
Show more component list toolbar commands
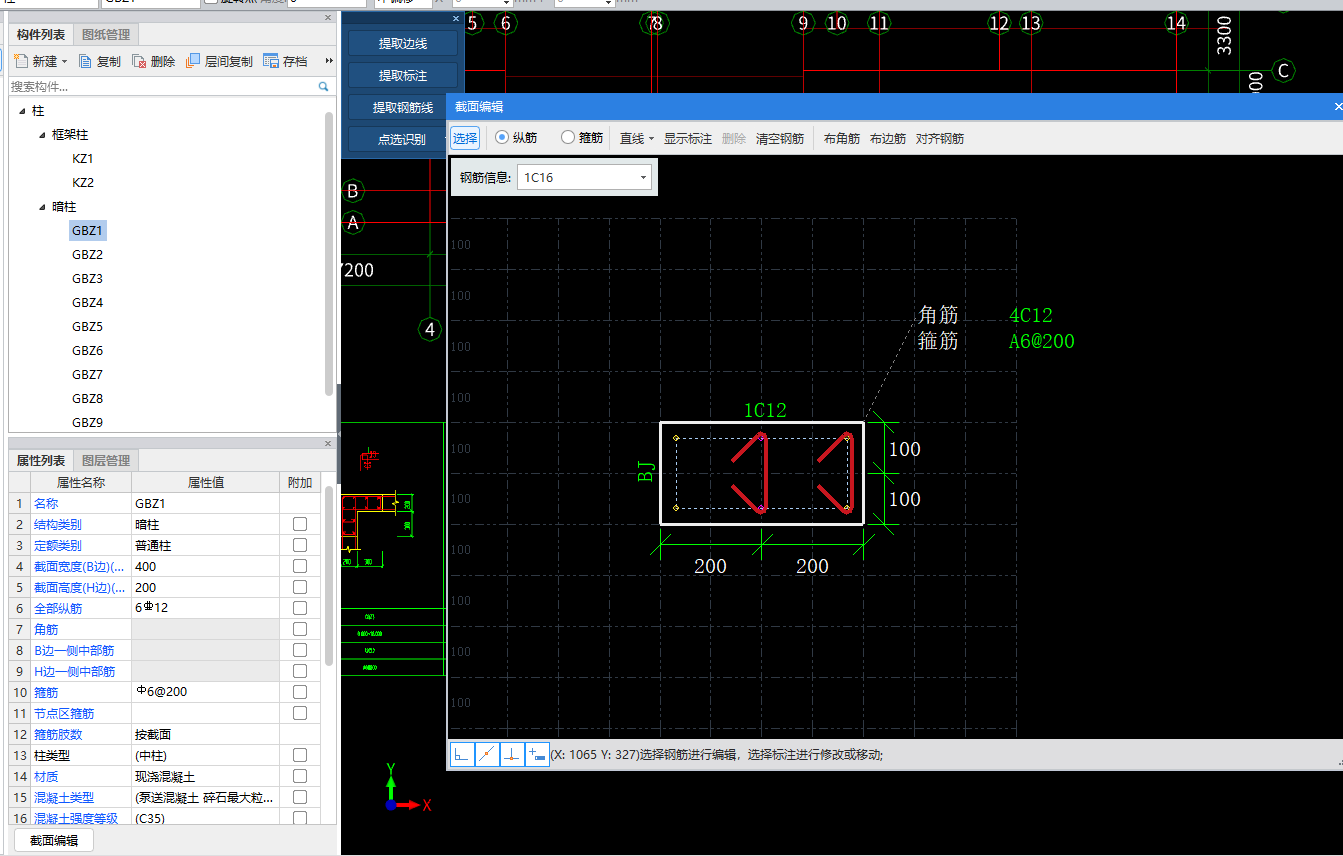[x=329, y=61]
